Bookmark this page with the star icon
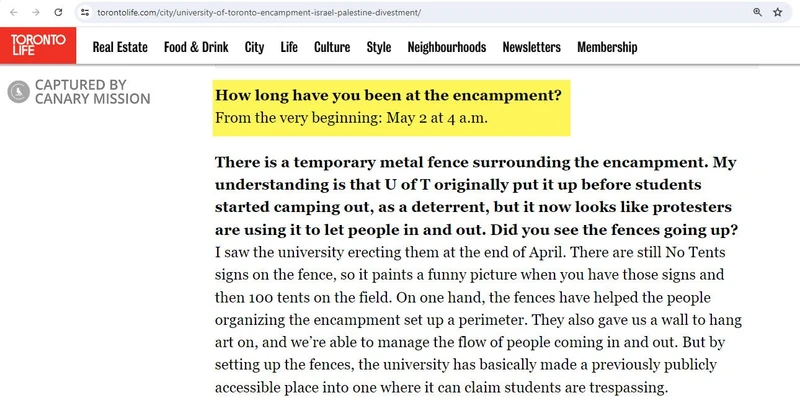Screen dimensions: 800x419 click(777, 12)
